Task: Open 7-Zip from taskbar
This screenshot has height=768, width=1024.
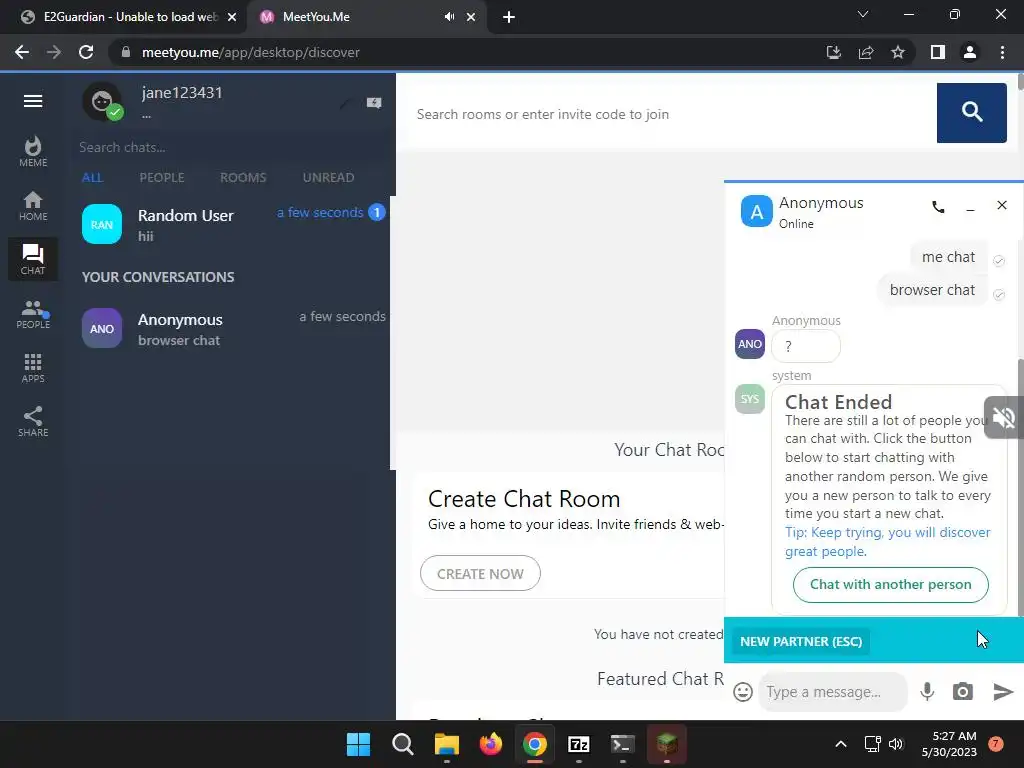Action: click(579, 744)
